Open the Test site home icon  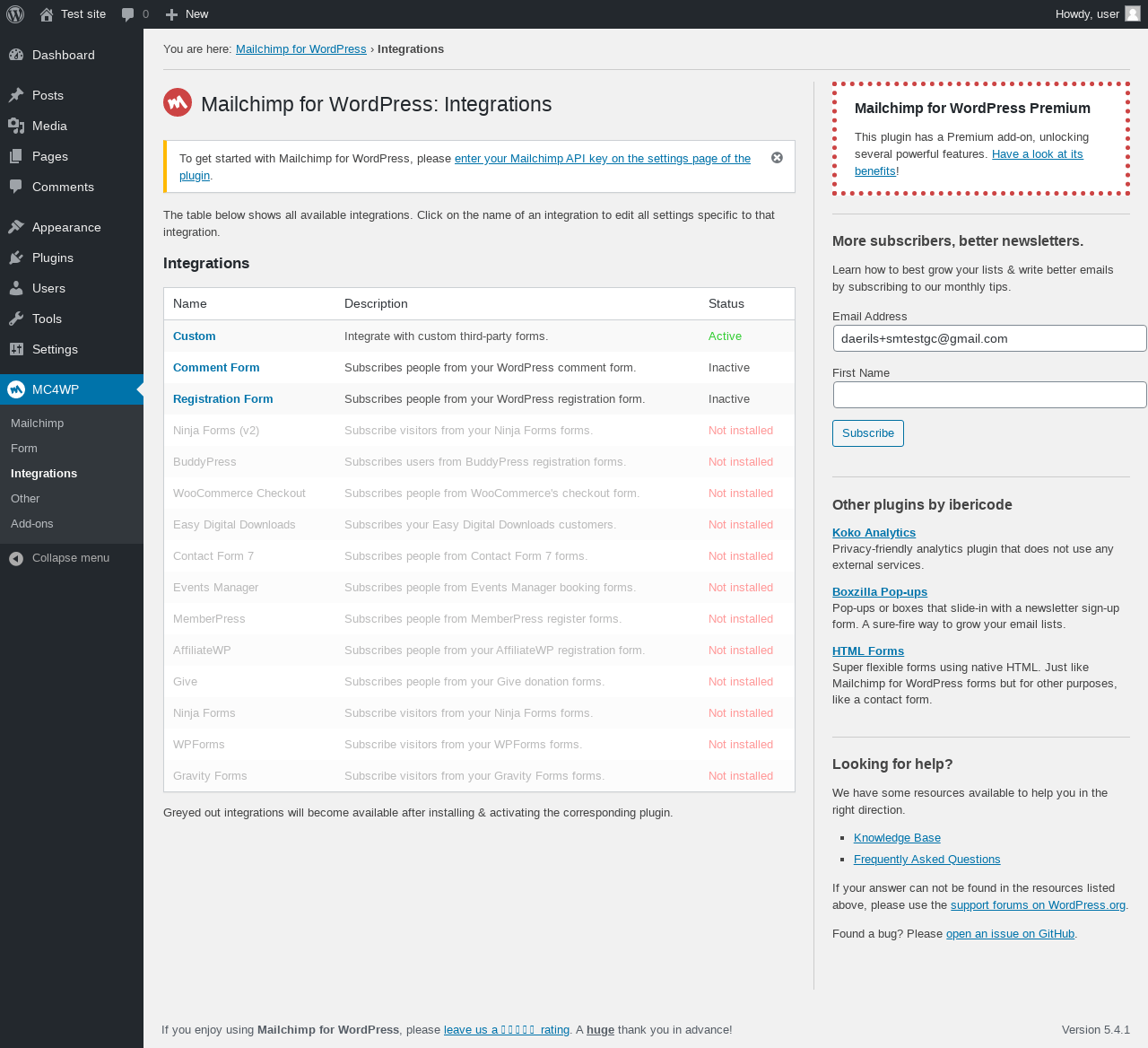47,14
